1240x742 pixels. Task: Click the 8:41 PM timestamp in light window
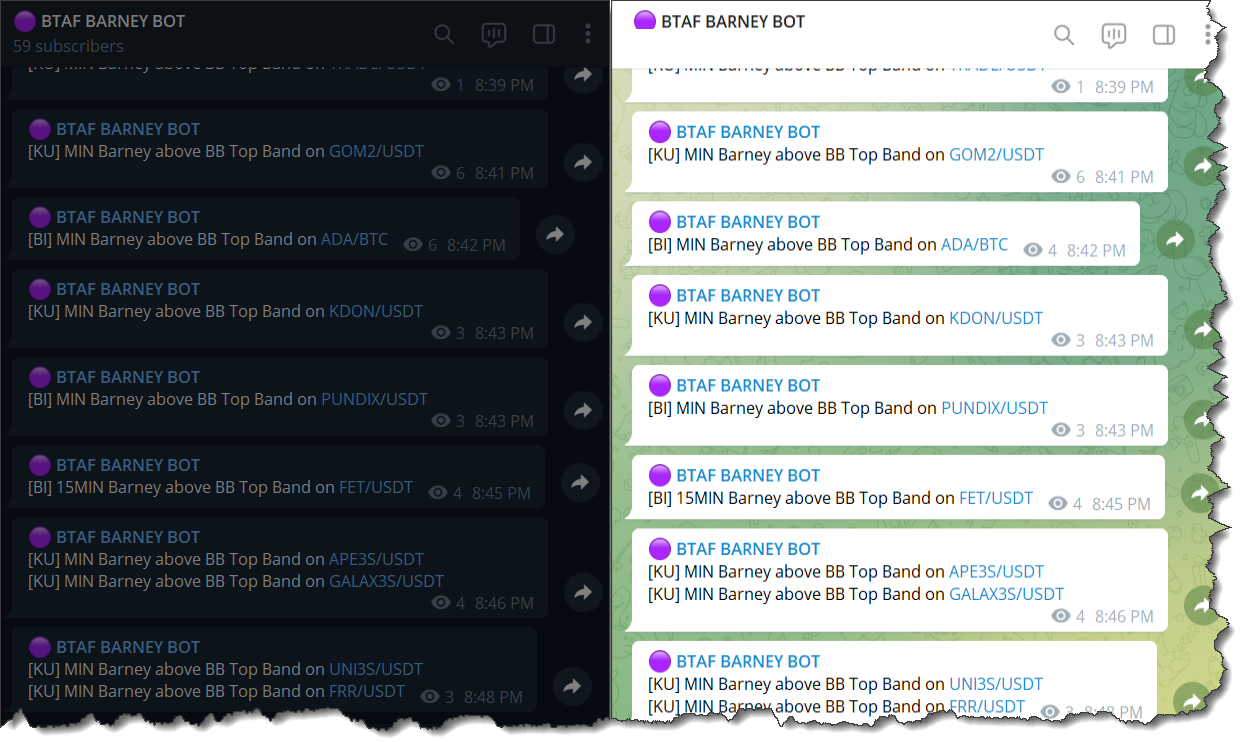pos(1125,177)
